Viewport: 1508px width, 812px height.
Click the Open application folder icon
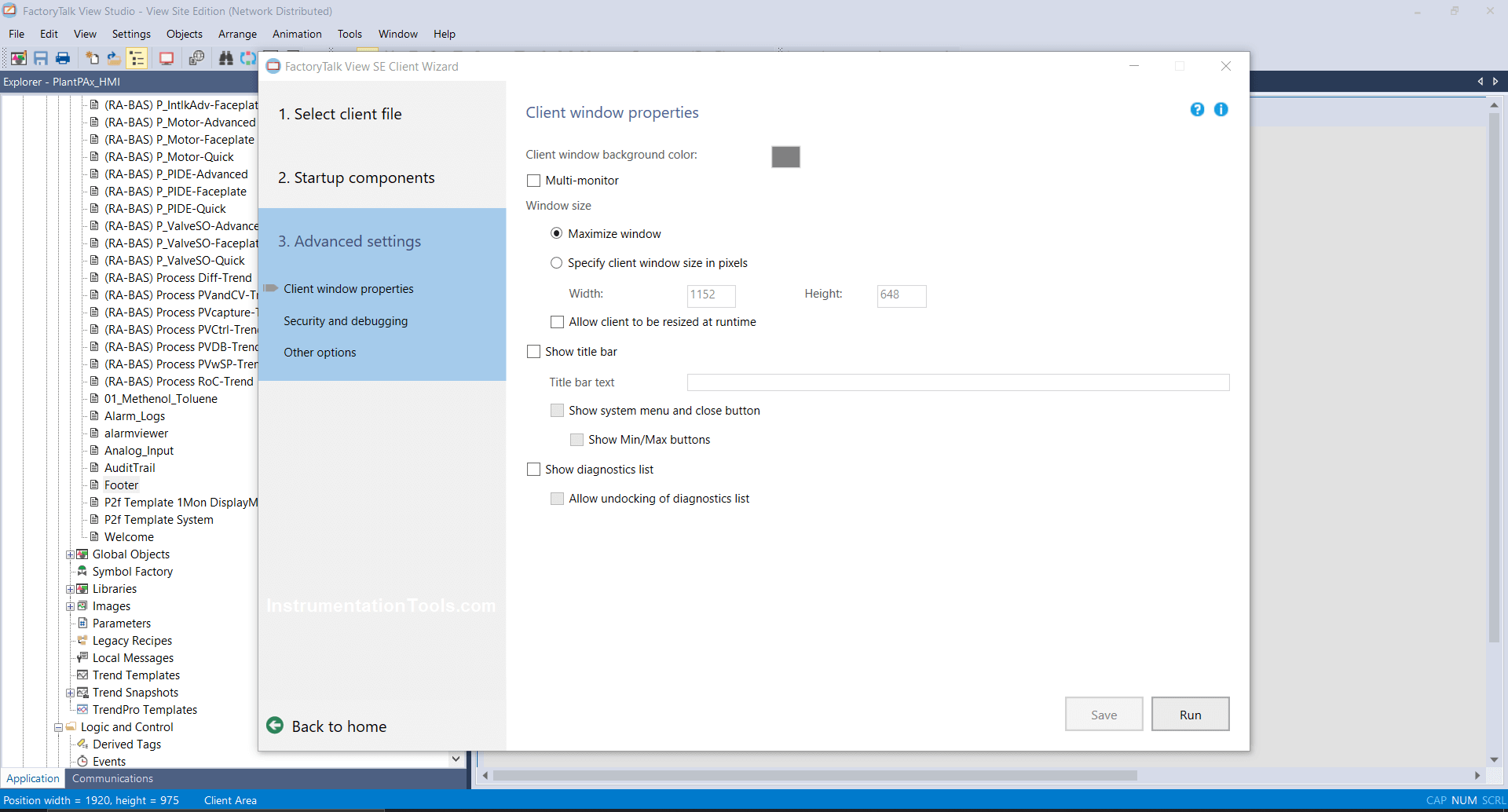point(114,58)
